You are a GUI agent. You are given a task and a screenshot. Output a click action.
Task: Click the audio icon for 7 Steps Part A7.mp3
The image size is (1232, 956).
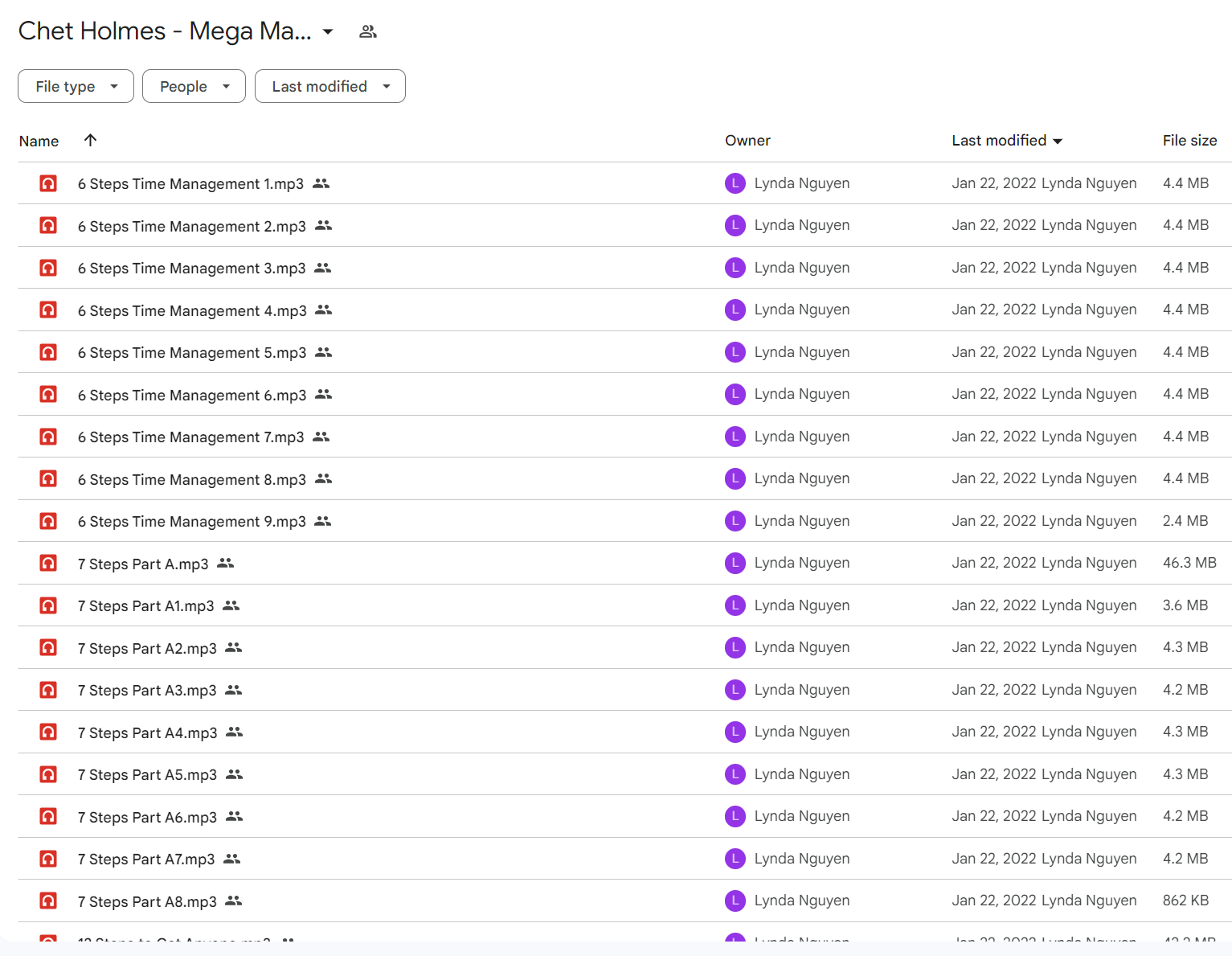[48, 859]
